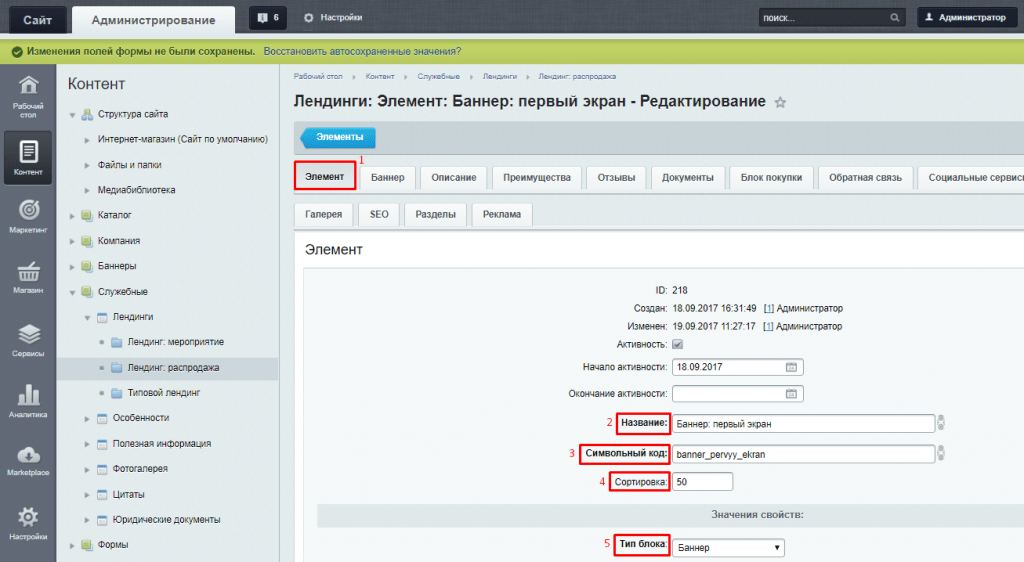The image size is (1024, 562).
Task: Collapse the Лендинги tree node
Action: coord(87,317)
